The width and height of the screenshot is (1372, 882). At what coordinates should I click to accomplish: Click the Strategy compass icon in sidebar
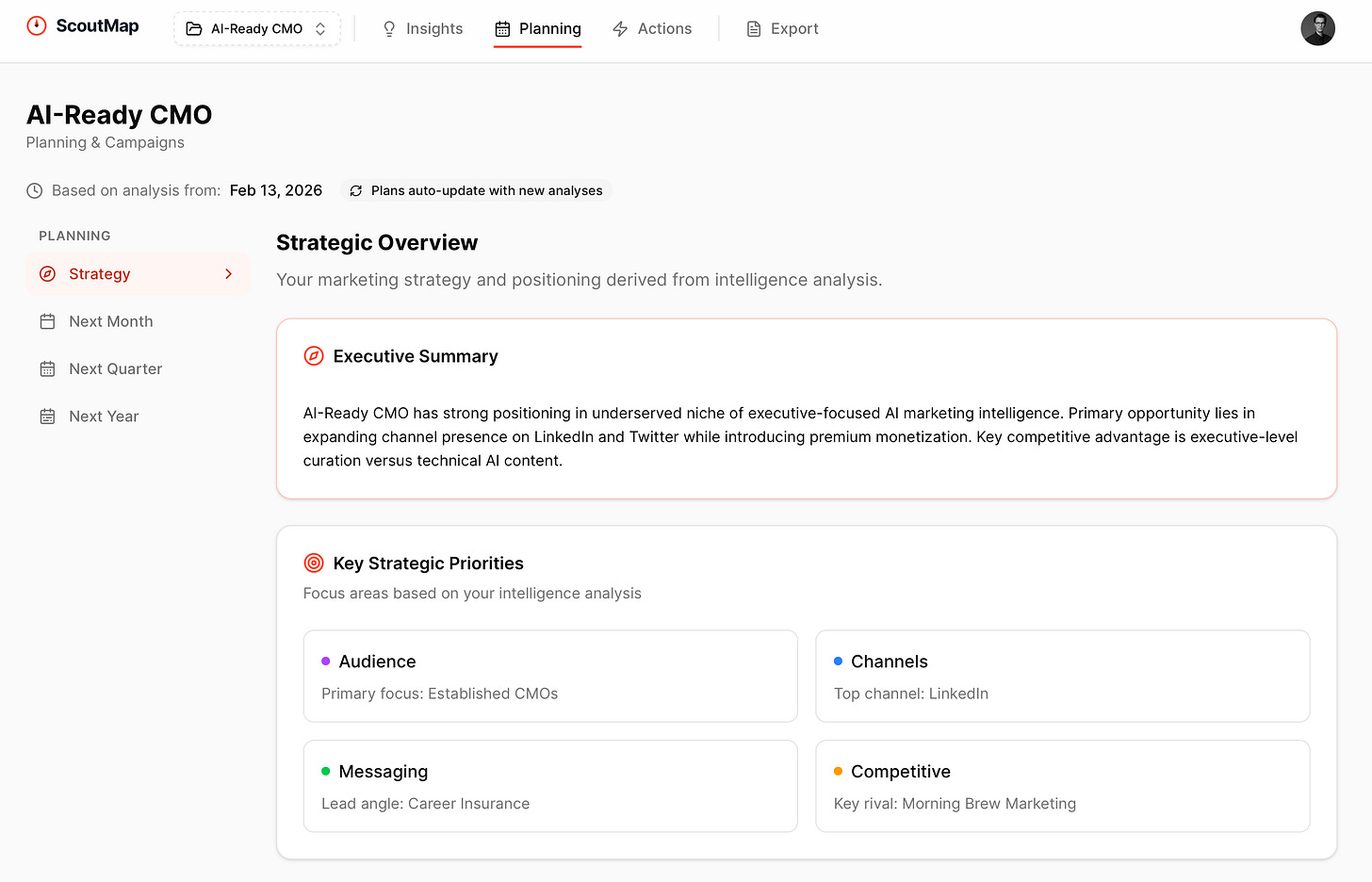tap(48, 274)
